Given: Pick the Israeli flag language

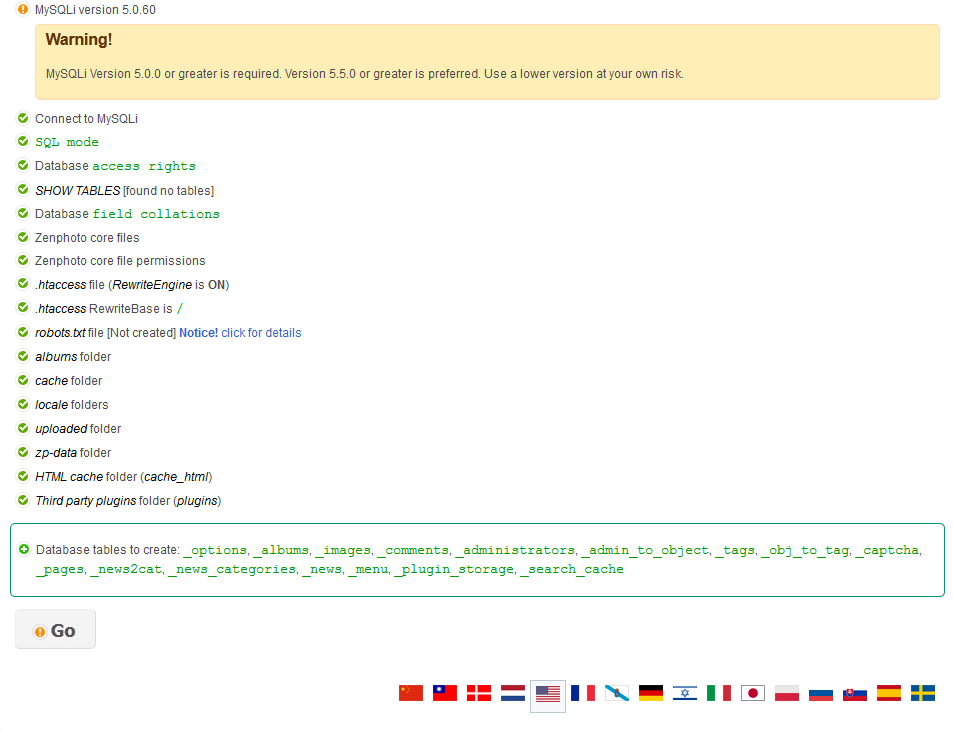Looking at the screenshot, I should (x=685, y=693).
